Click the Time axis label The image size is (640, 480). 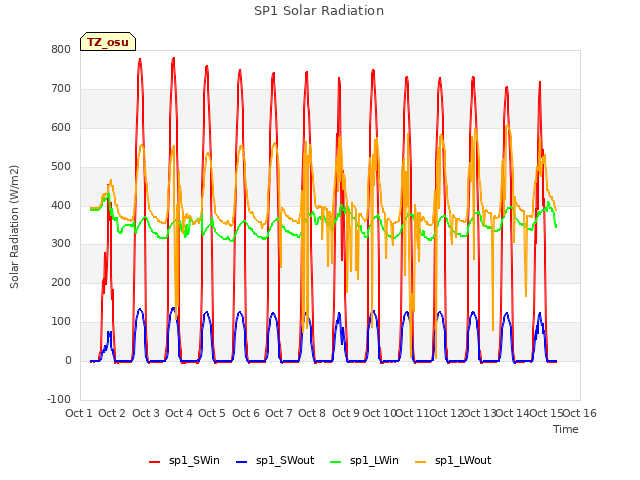(566, 429)
